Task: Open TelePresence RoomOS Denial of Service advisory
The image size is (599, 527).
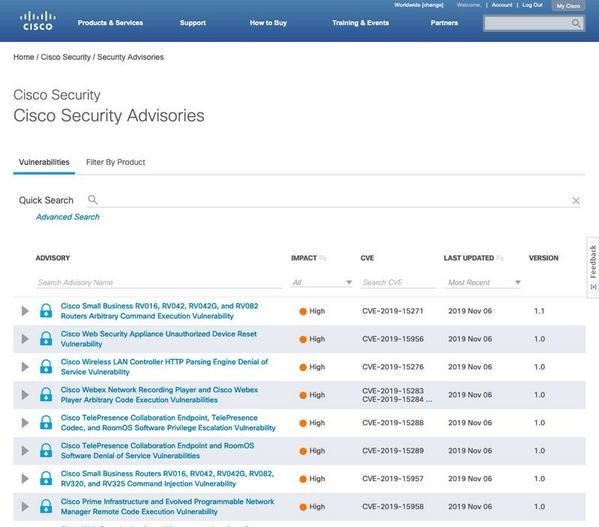Action: 157,450
